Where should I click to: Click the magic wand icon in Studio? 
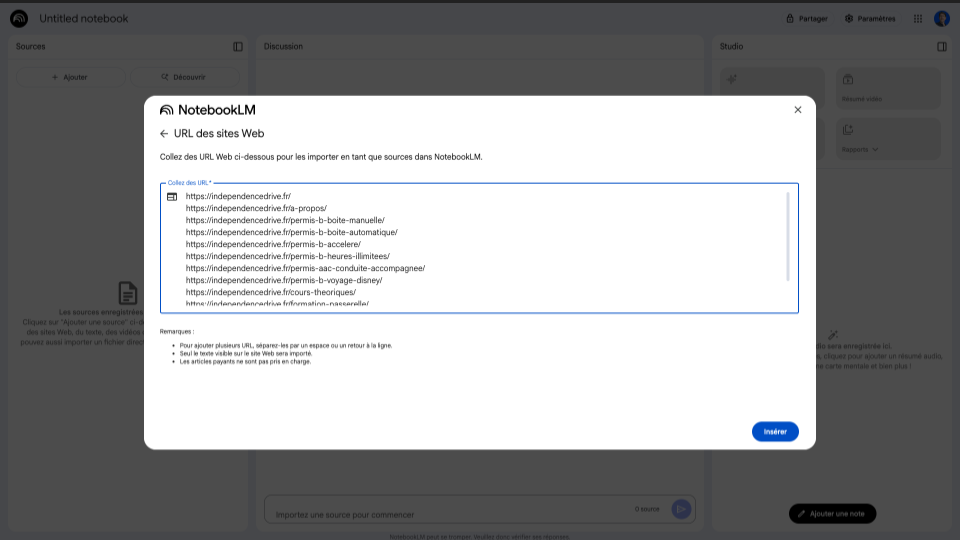pyautogui.click(x=833, y=335)
